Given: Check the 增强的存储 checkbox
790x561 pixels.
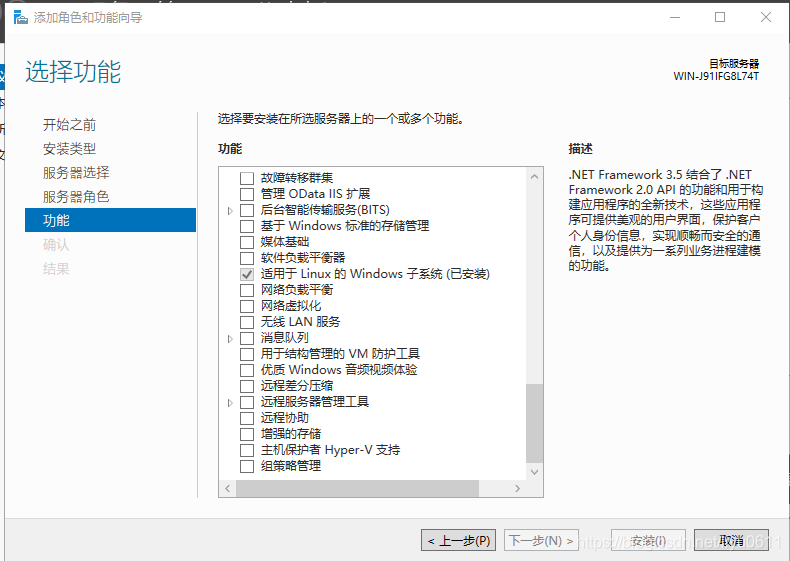Looking at the screenshot, I should click(247, 434).
